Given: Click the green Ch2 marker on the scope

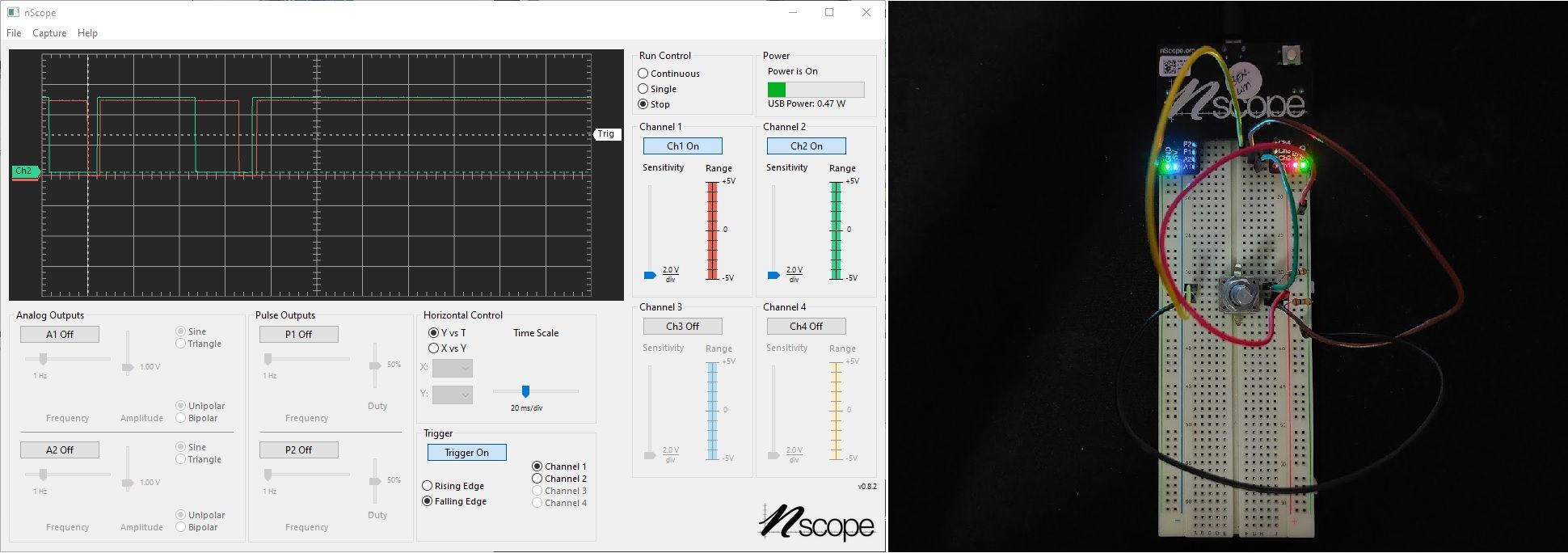Looking at the screenshot, I should [23, 171].
